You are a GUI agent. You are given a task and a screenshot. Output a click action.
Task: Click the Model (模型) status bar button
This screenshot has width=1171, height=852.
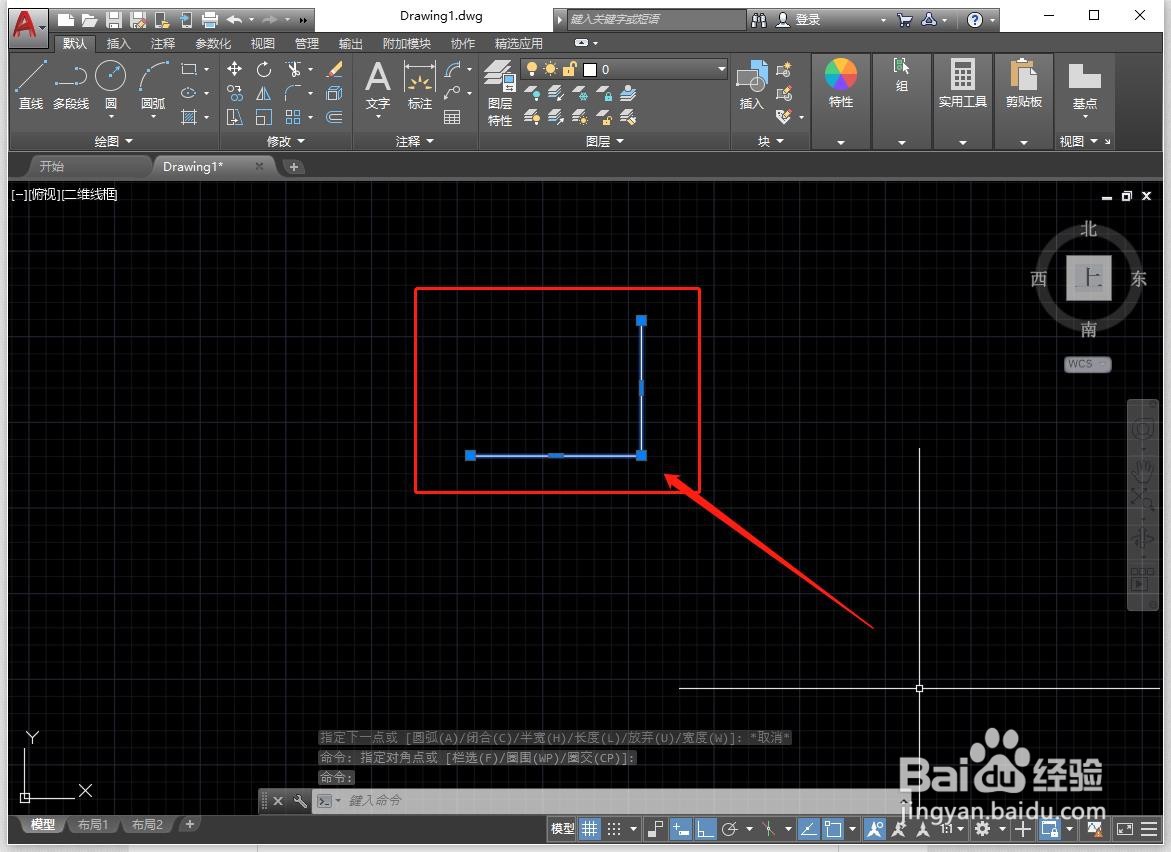click(562, 829)
